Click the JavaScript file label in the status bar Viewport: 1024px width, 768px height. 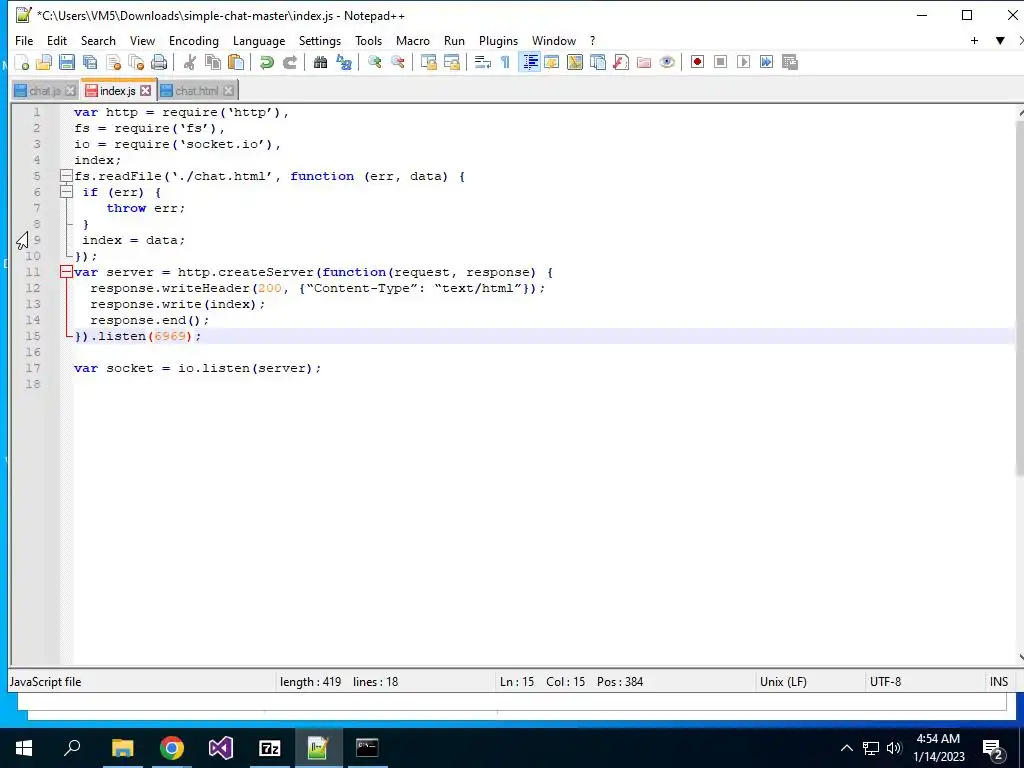[x=46, y=682]
